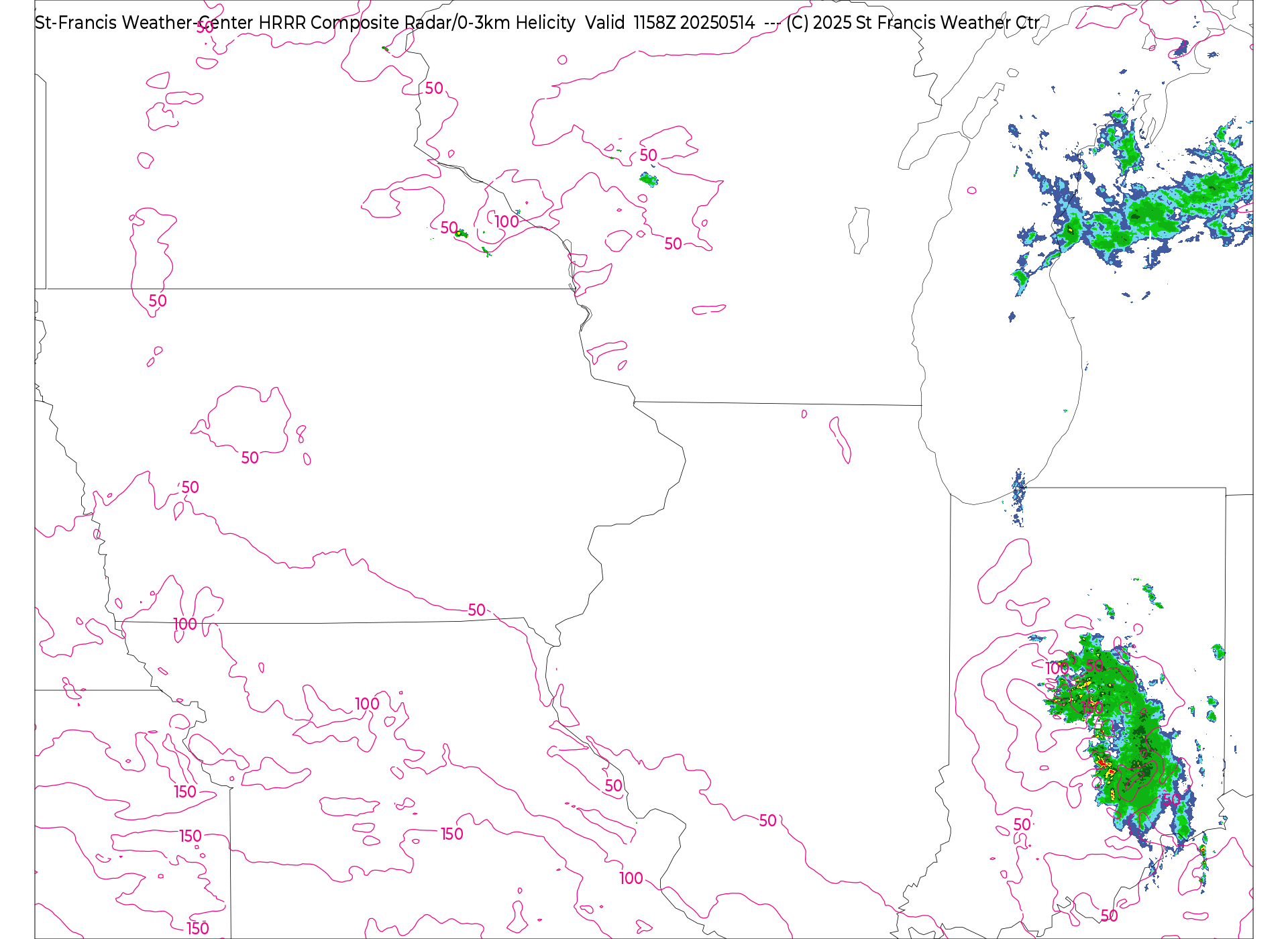Click the 'HRRR Composite Radar/0-3km Helicity' title text

click(x=417, y=23)
